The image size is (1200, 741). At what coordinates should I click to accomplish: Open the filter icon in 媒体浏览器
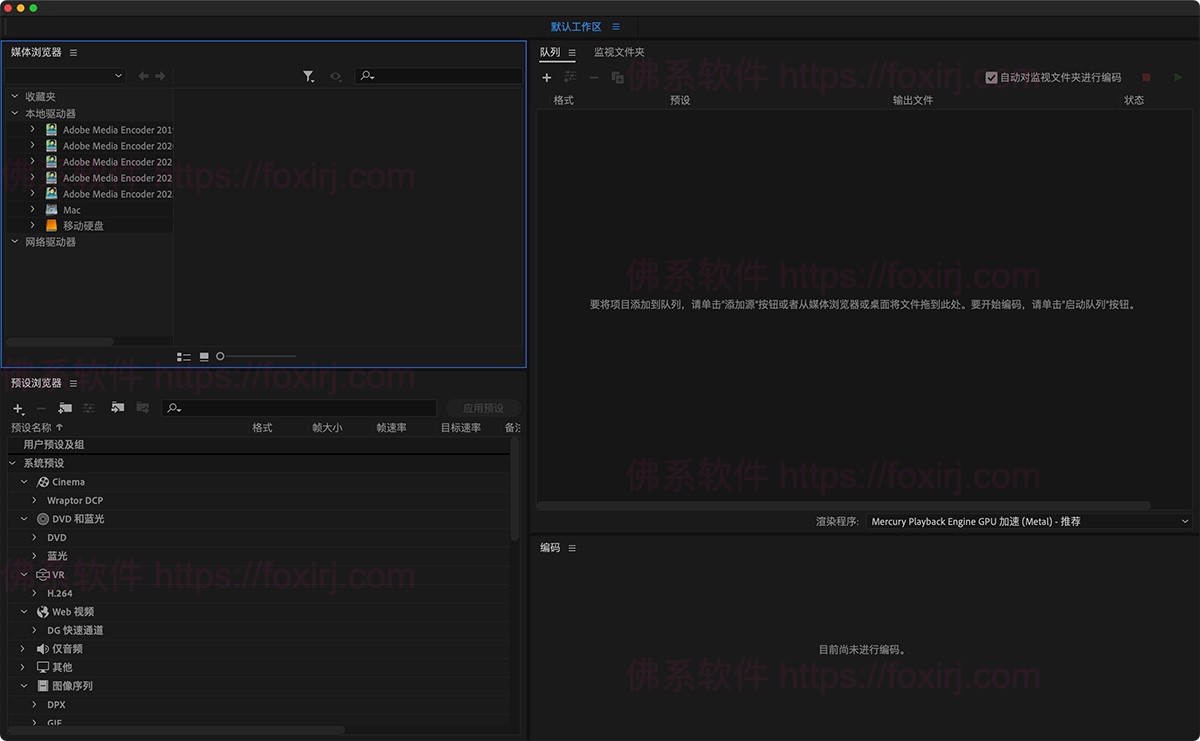tap(308, 75)
